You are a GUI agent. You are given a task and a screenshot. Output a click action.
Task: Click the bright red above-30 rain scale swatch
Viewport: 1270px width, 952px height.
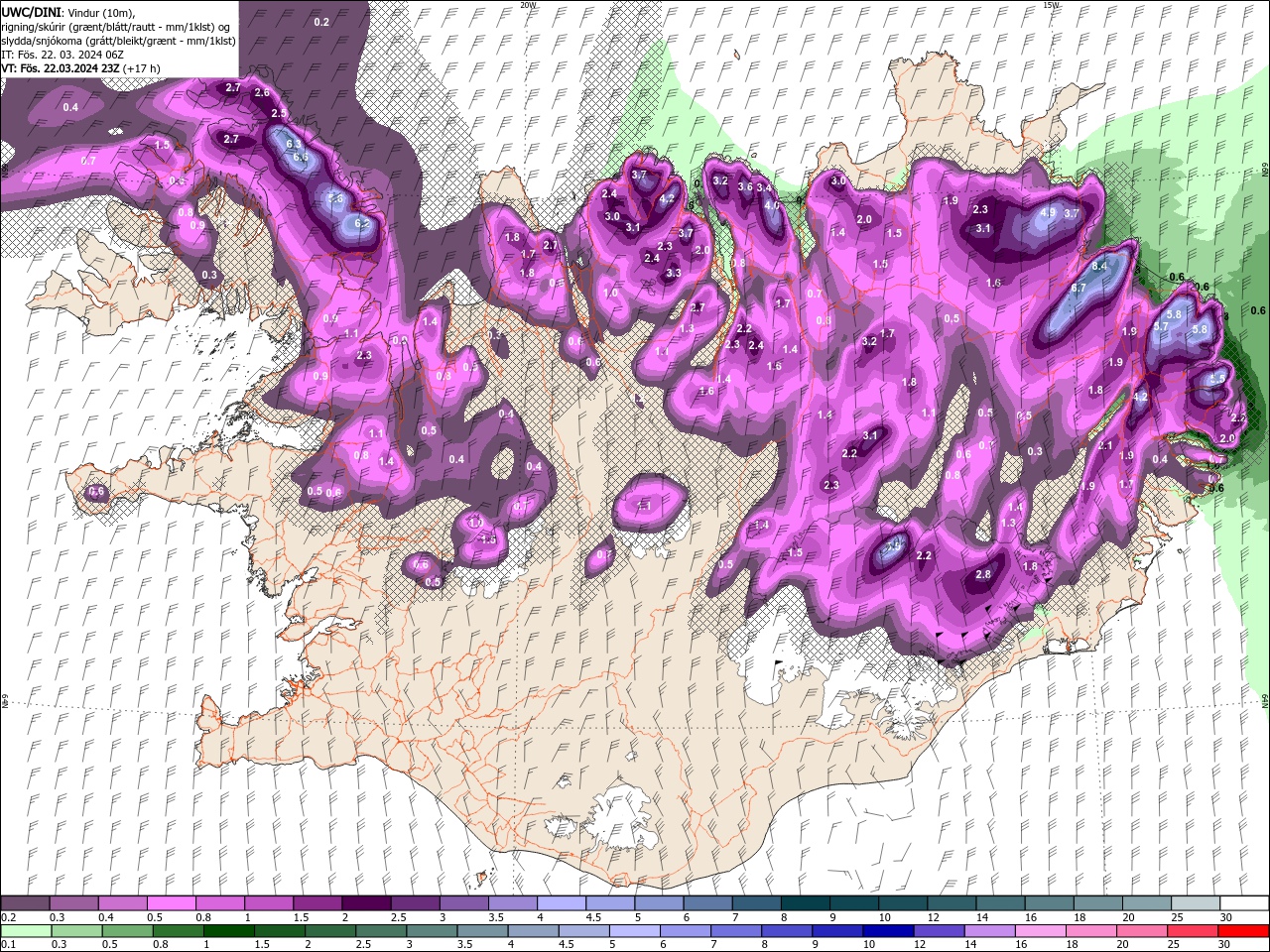click(1243, 931)
